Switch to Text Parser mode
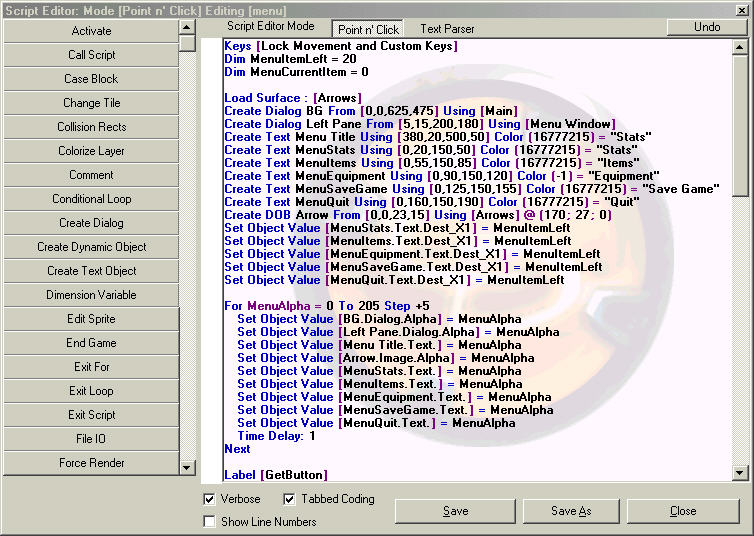 click(448, 29)
